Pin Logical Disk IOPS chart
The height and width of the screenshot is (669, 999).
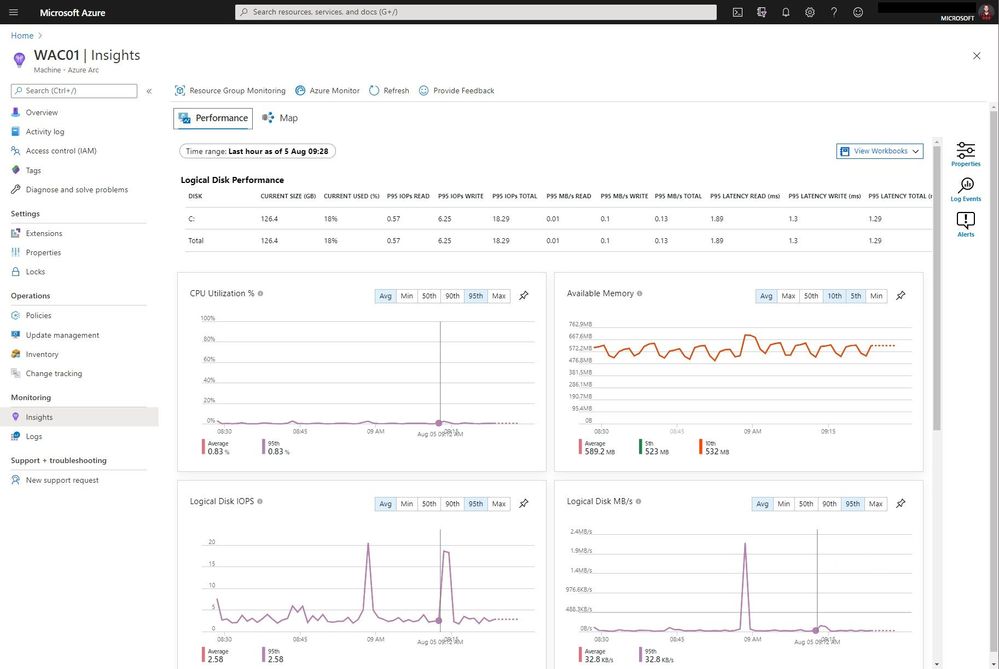[x=524, y=503]
